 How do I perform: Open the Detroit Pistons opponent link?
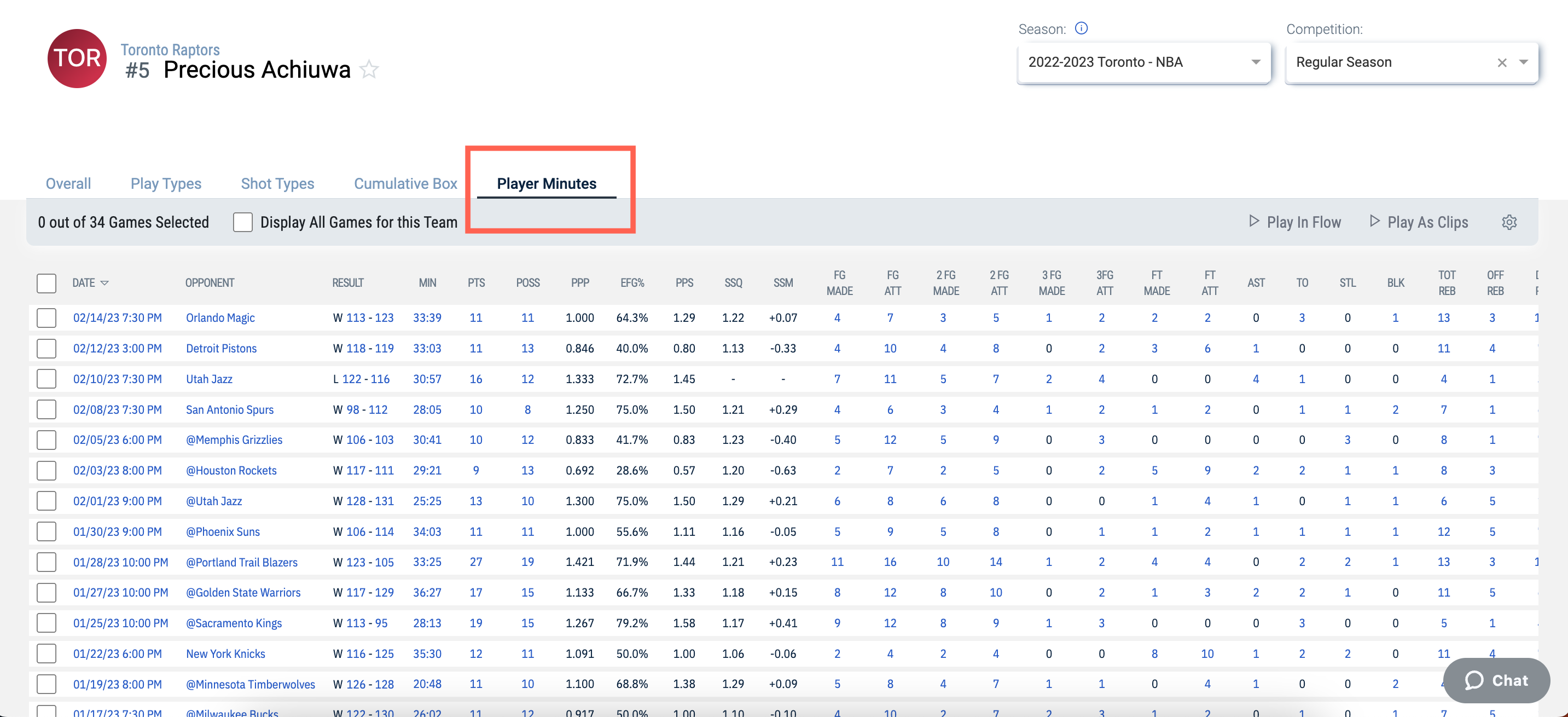(x=221, y=349)
